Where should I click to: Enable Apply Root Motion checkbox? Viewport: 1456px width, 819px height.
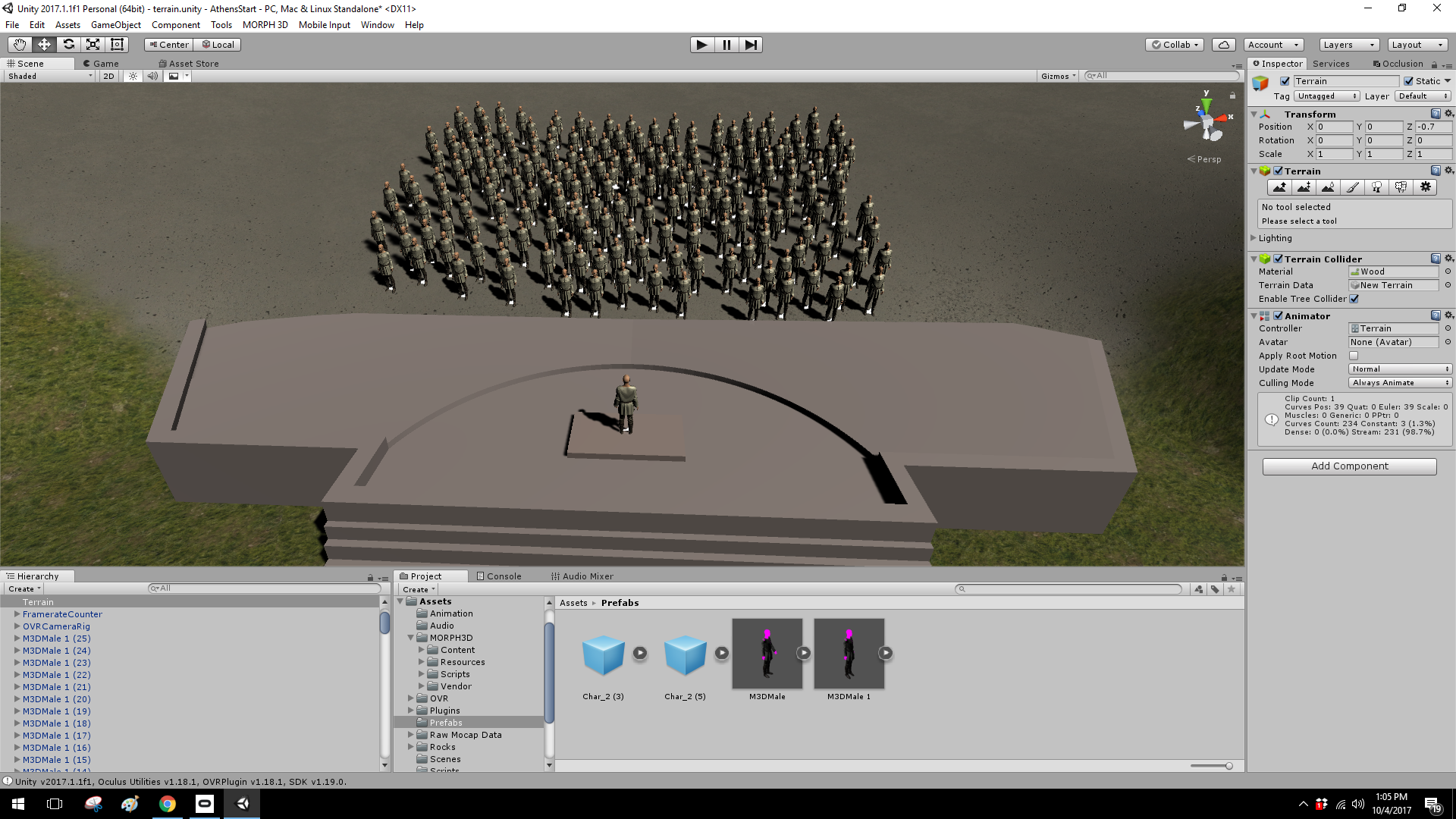click(x=1354, y=356)
